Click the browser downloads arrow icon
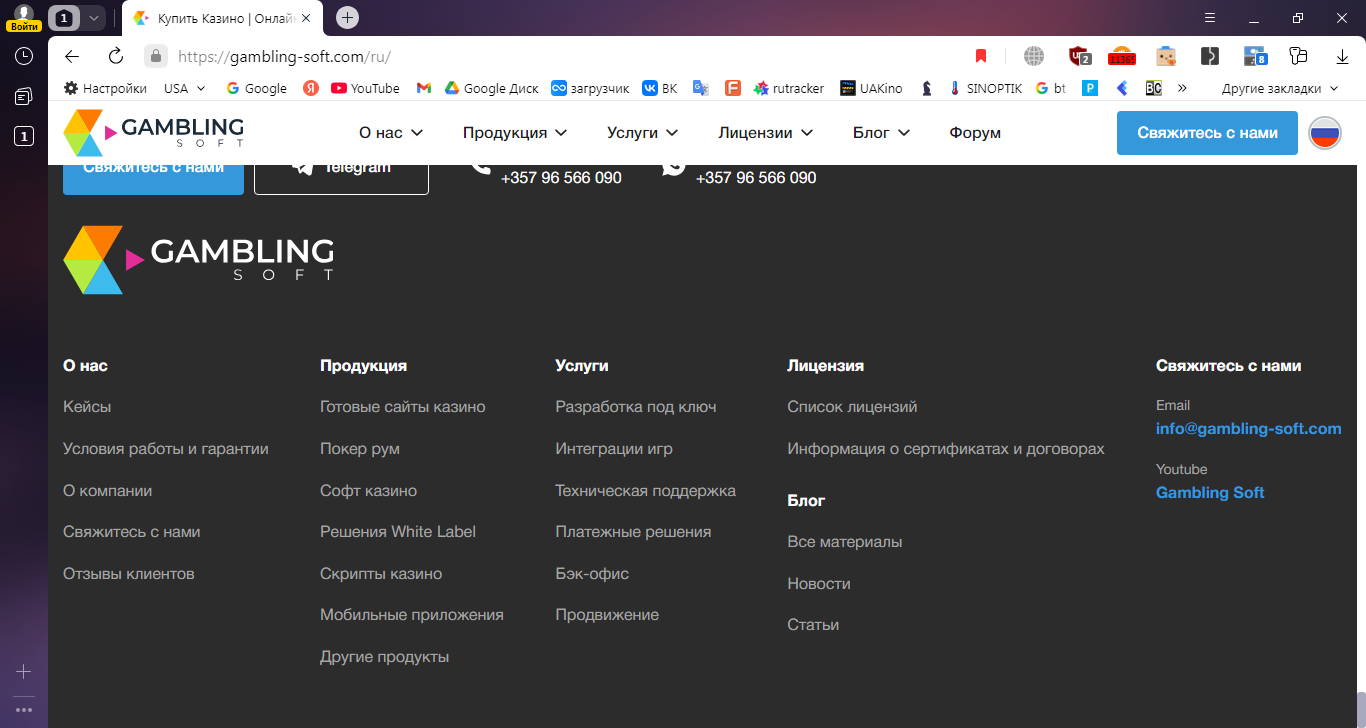Screen dimensions: 1366x728 tap(1343, 56)
